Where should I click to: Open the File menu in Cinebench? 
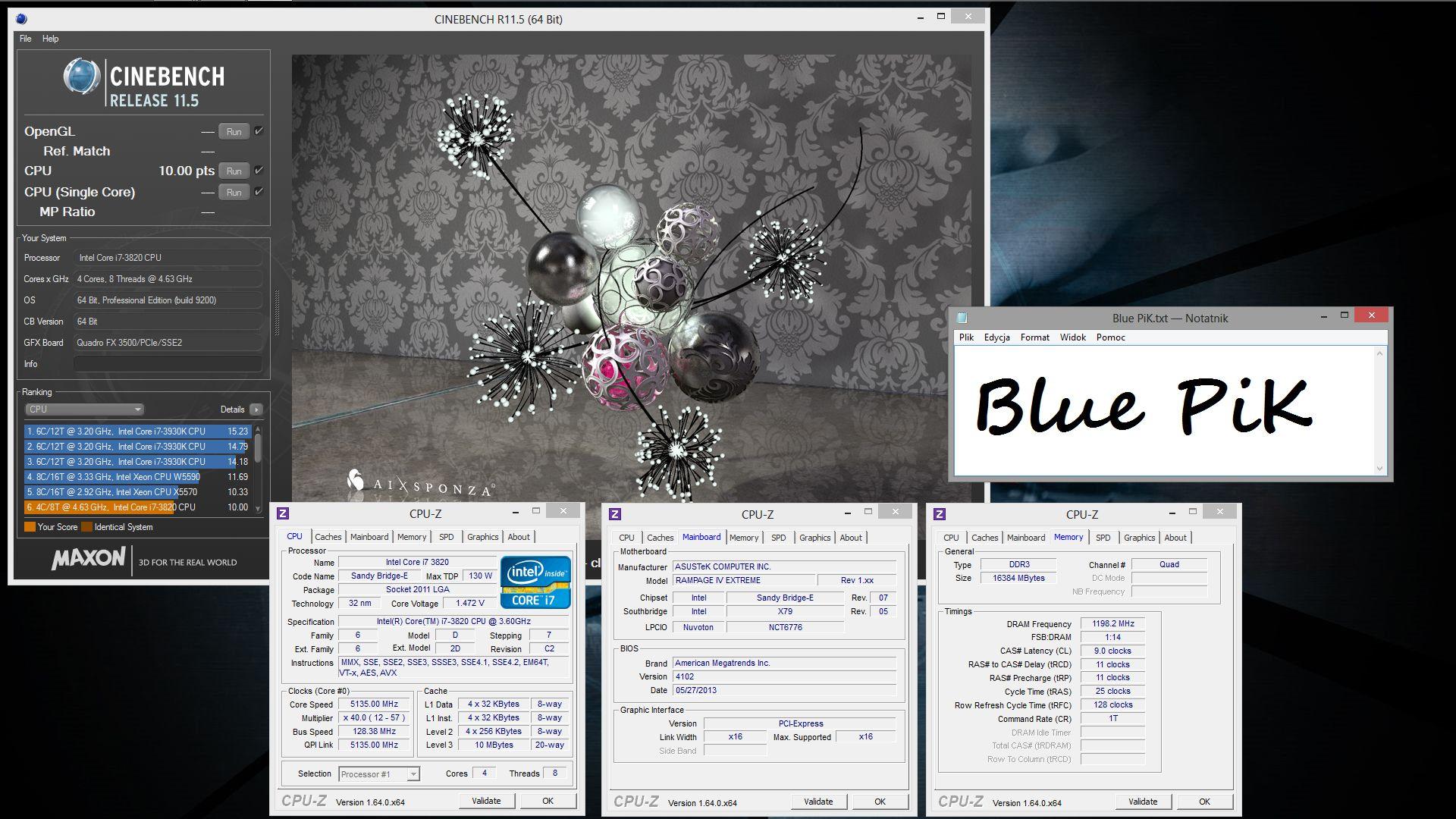pos(25,39)
